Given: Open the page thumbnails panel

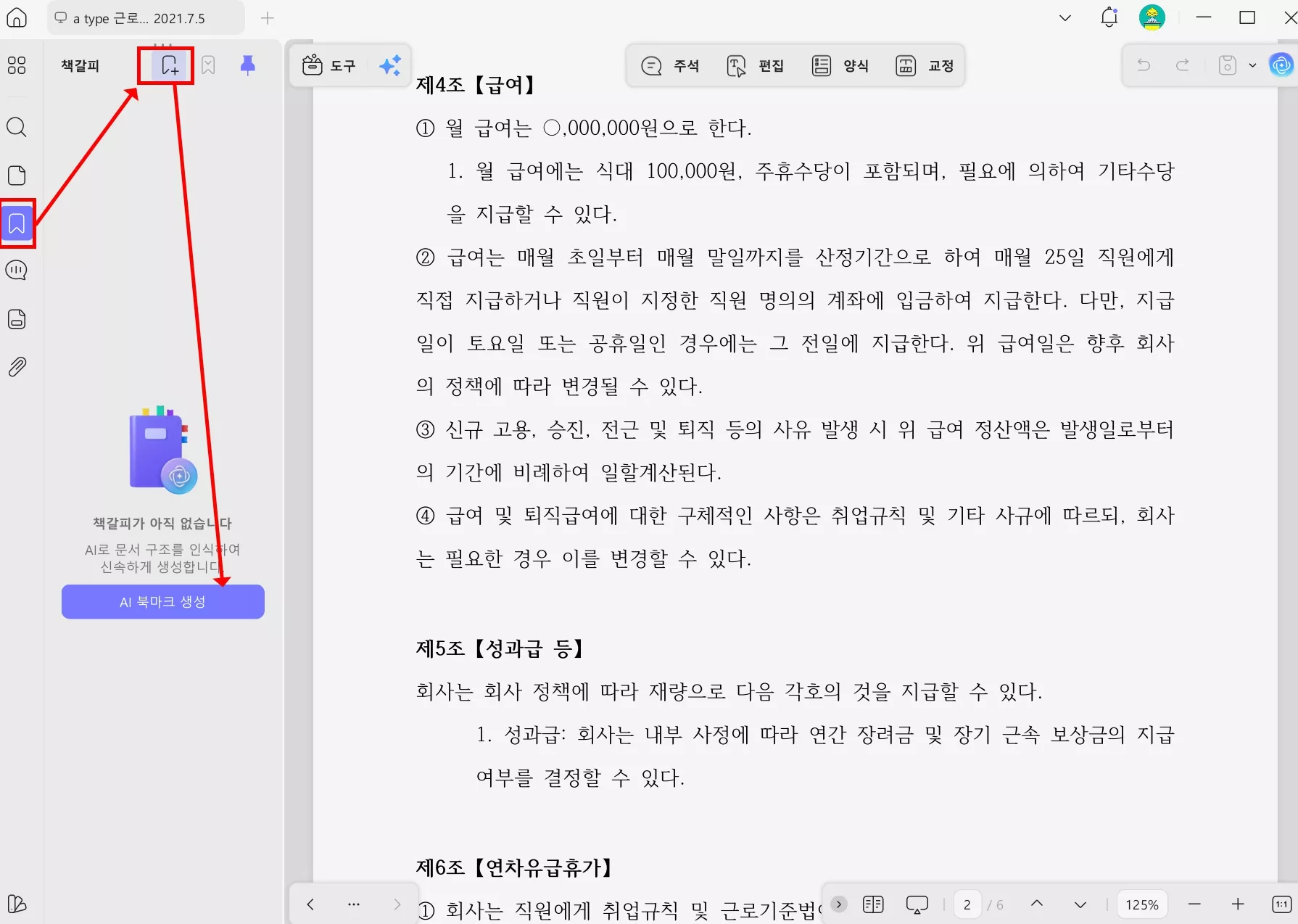Looking at the screenshot, I should (17, 175).
